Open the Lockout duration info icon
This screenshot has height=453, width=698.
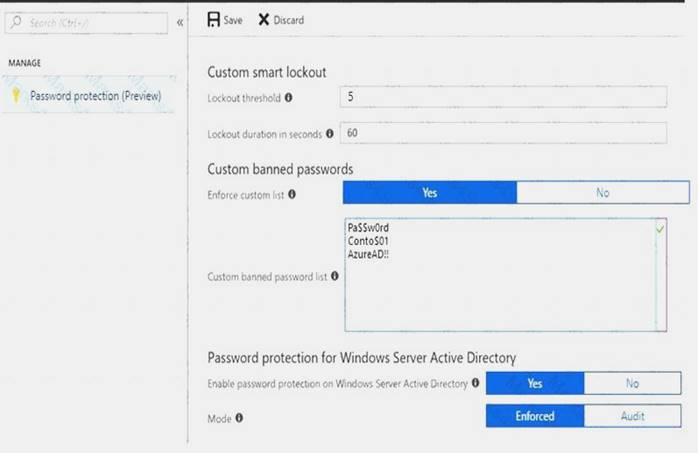pyautogui.click(x=329, y=133)
